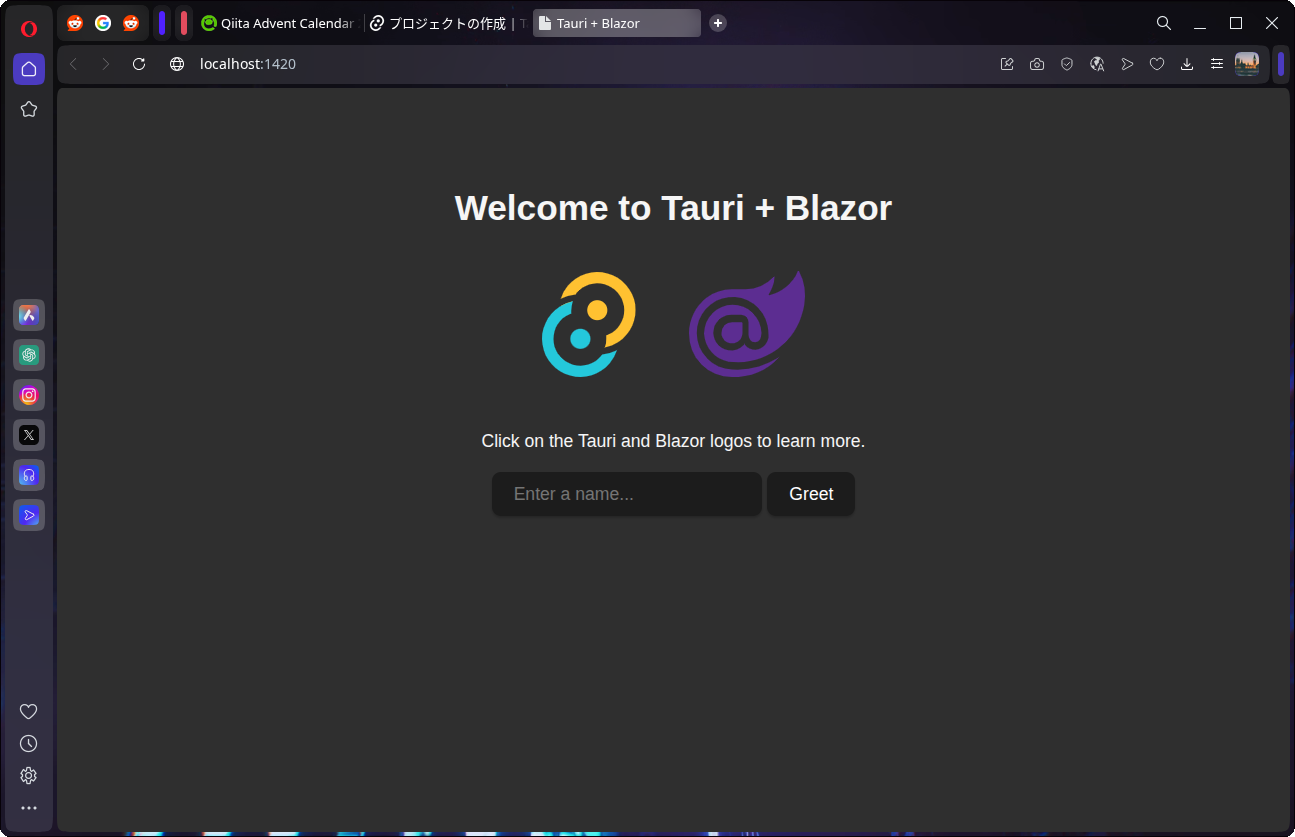Open History clock icon in sidebar
1295x837 pixels.
click(29, 743)
